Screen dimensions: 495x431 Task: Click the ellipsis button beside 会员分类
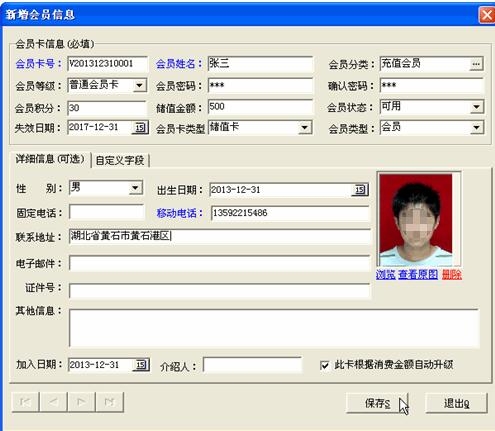476,64
